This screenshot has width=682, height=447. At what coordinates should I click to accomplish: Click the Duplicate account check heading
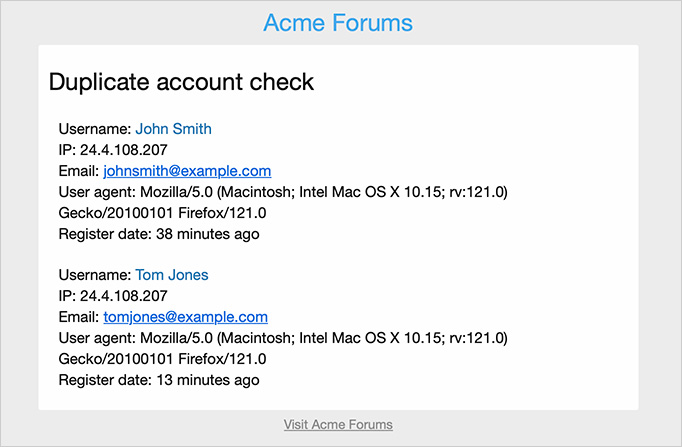[181, 83]
